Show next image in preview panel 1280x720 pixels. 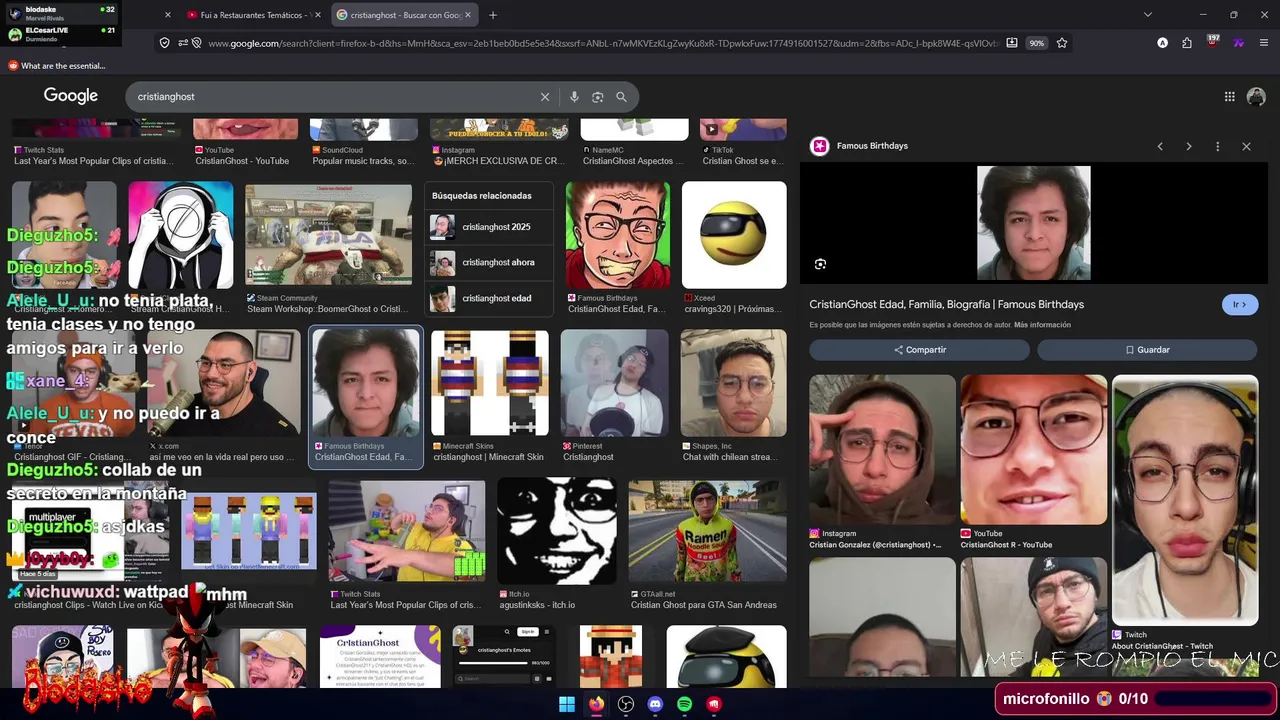click(1189, 146)
